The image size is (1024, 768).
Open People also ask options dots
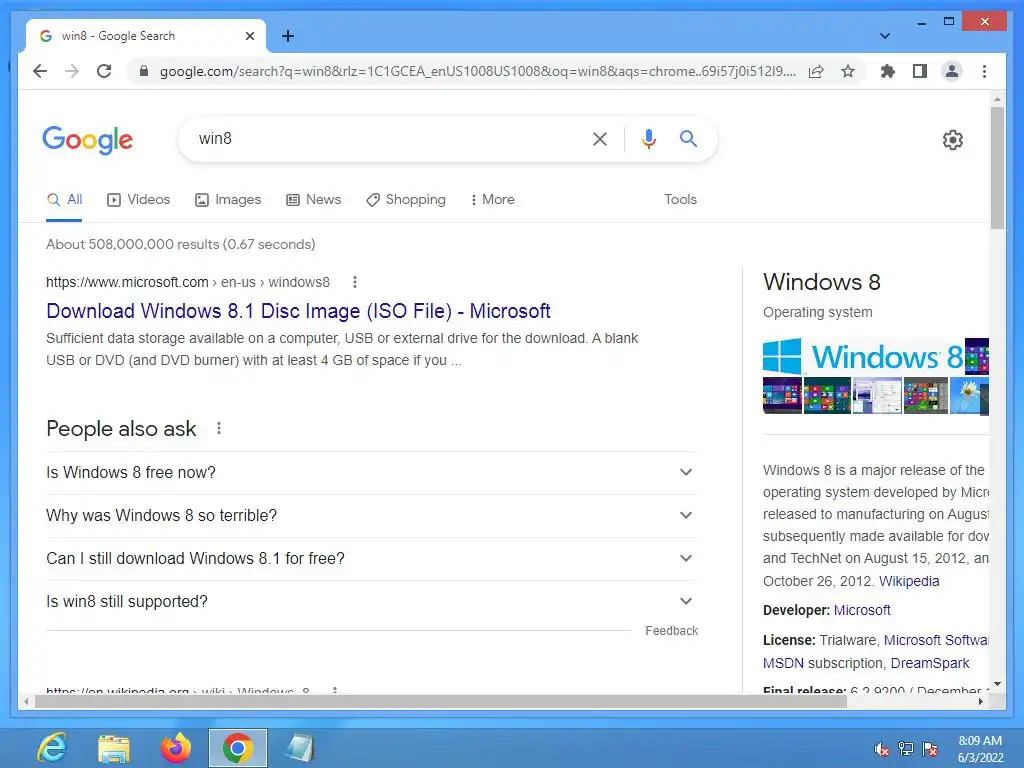(x=219, y=428)
